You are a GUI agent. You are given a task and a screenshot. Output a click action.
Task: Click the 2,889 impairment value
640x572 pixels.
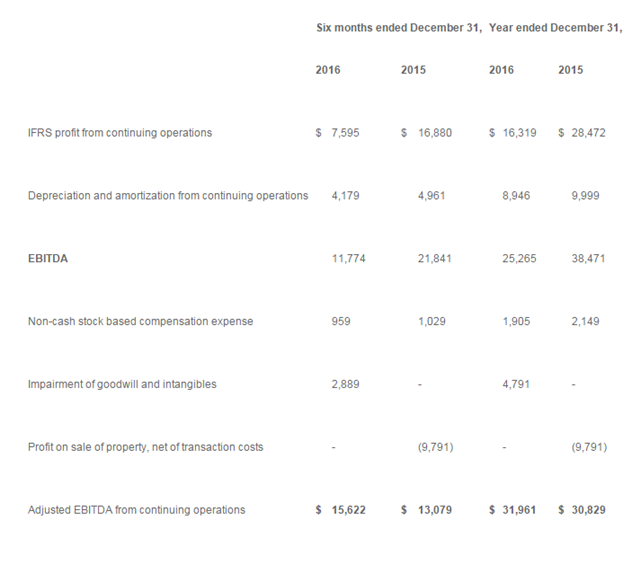(345, 384)
